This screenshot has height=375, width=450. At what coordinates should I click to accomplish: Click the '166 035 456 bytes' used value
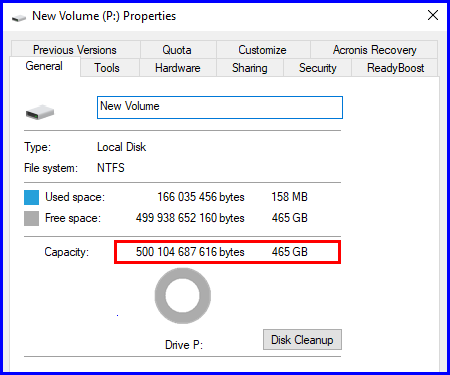201,197
